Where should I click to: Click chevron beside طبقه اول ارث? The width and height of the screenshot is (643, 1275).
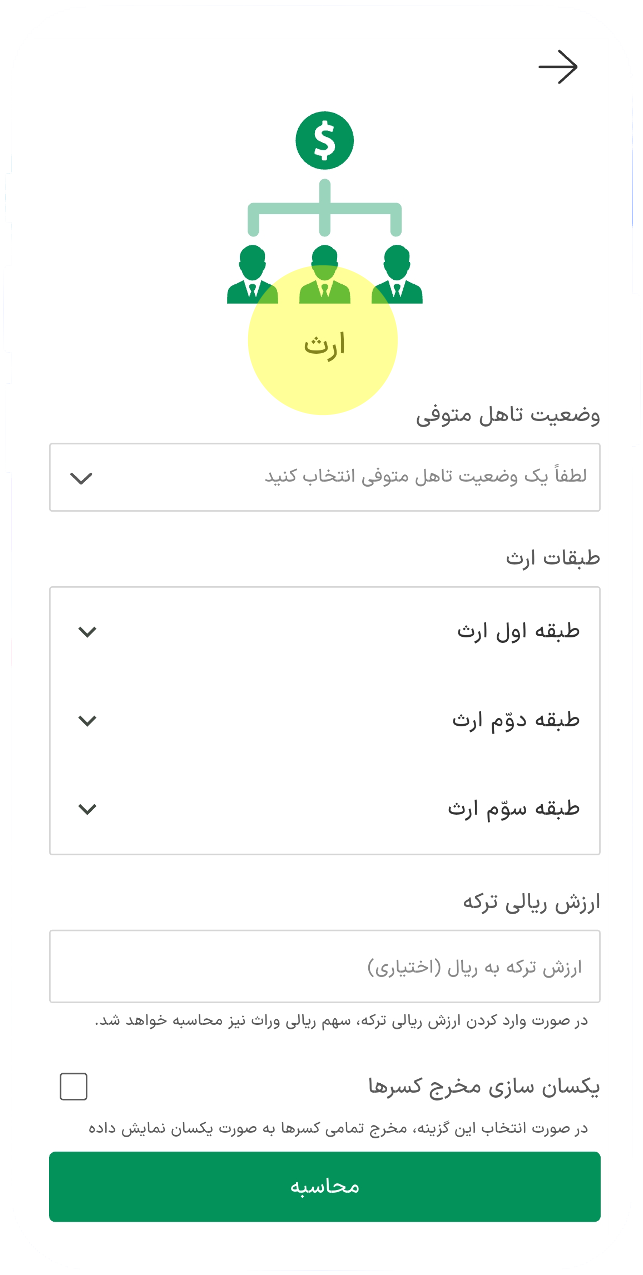coord(87,632)
